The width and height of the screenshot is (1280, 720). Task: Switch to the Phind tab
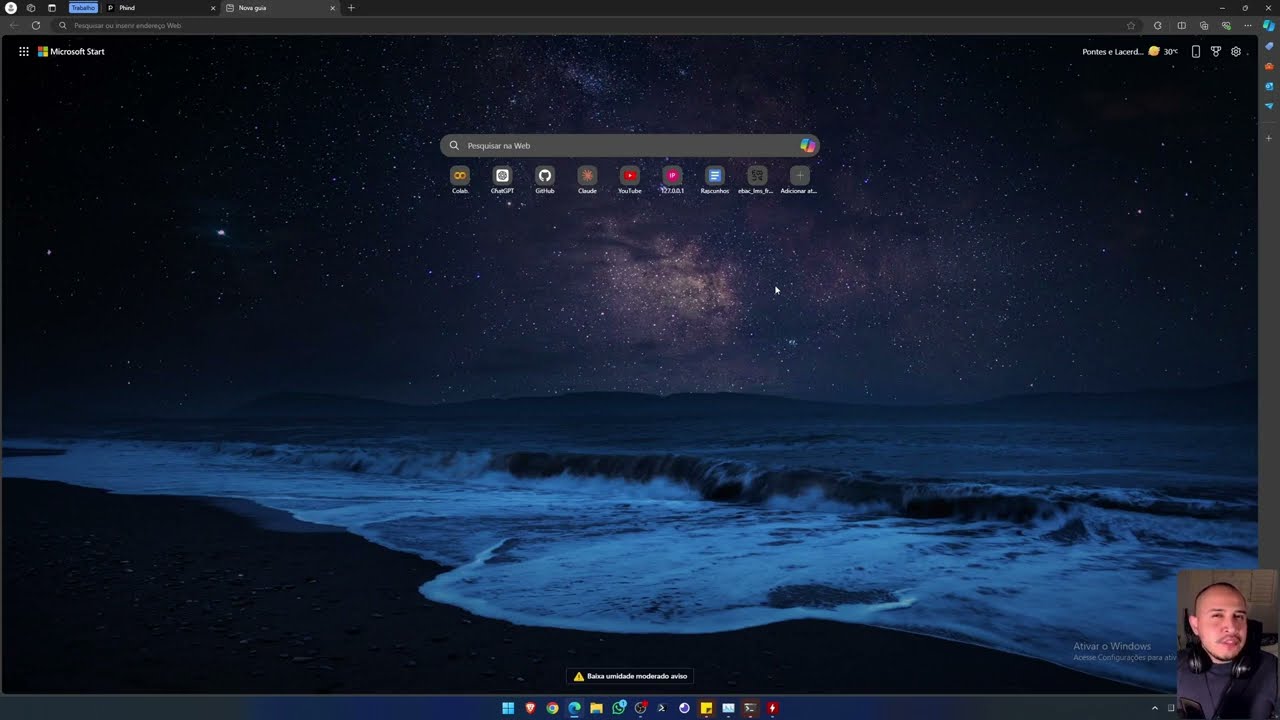click(160, 8)
